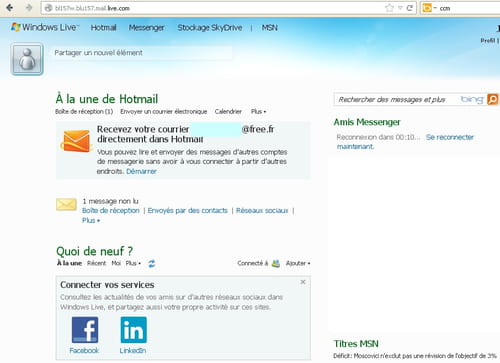
Task: Click the bookmark star in address bar
Action: click(389, 8)
